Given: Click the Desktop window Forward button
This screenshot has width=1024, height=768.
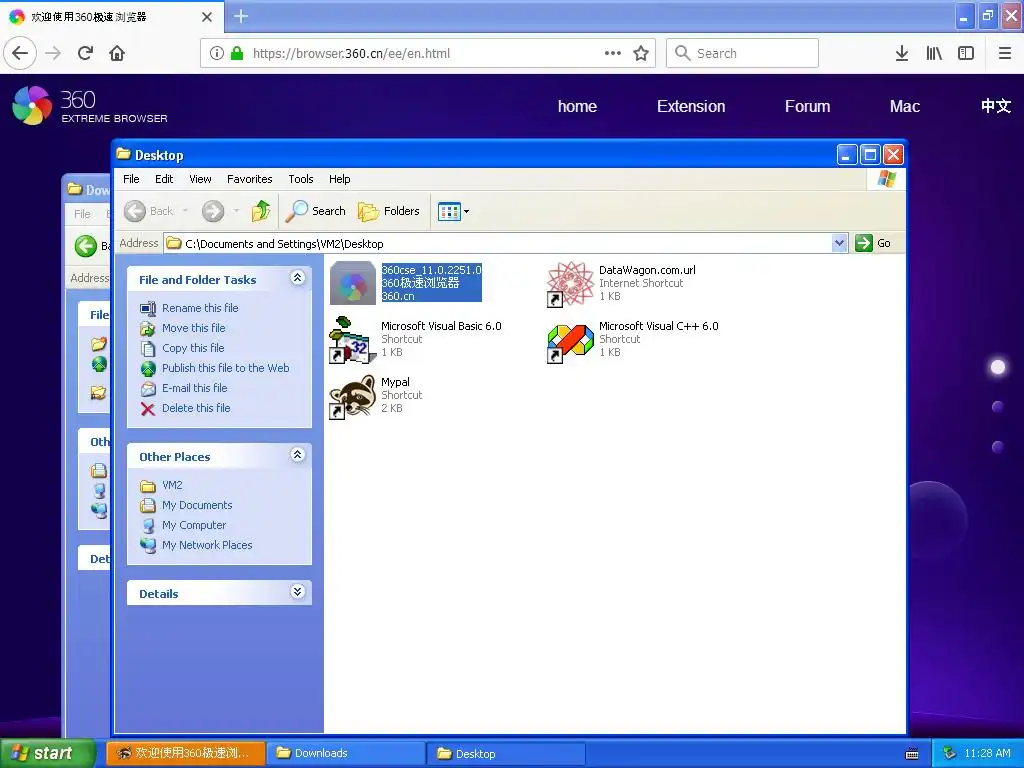Looking at the screenshot, I should click(213, 211).
